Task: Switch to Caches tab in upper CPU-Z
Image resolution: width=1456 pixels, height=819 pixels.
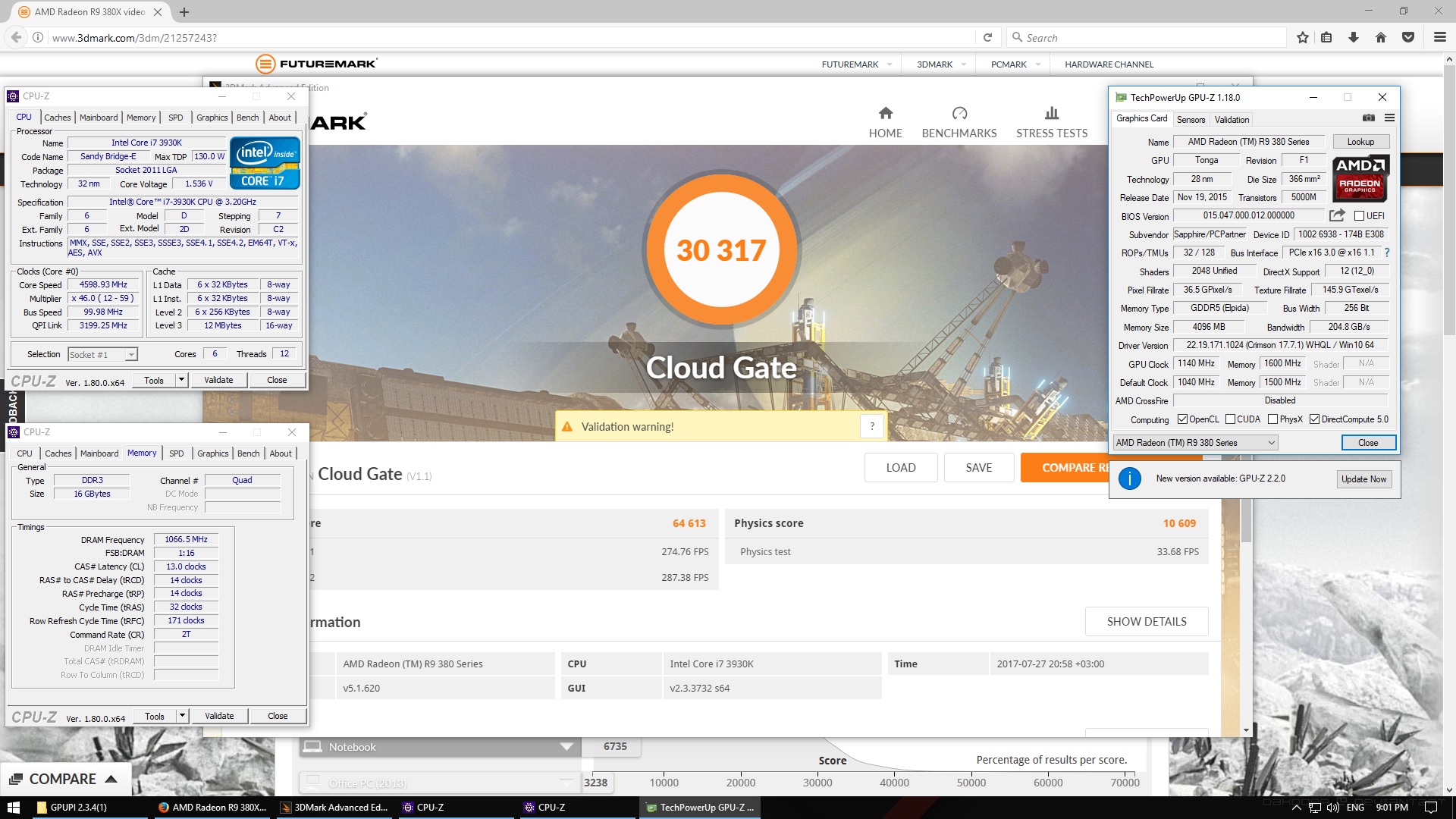Action: [x=57, y=118]
